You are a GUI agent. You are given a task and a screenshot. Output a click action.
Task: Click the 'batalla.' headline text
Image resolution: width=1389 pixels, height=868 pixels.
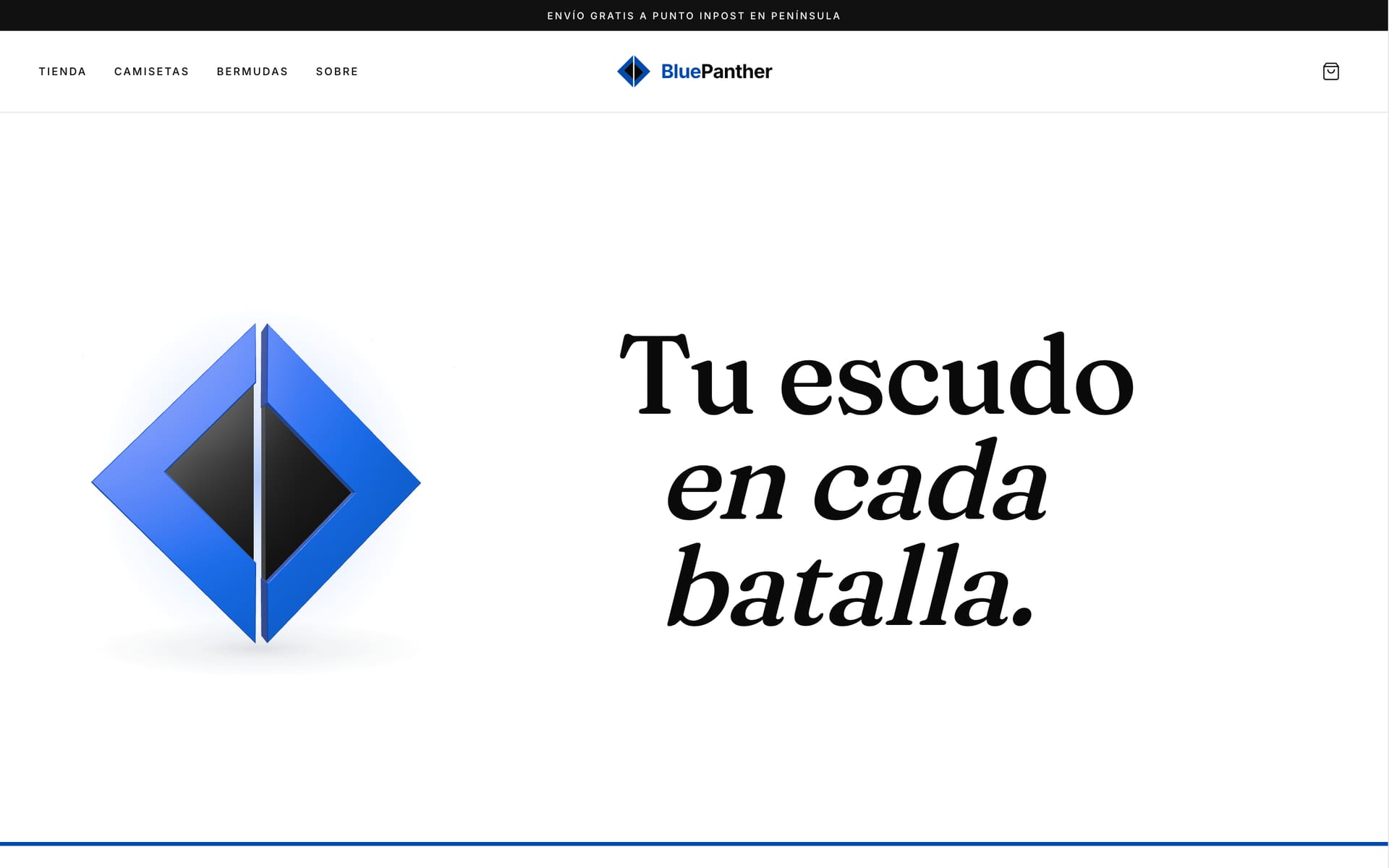click(850, 586)
